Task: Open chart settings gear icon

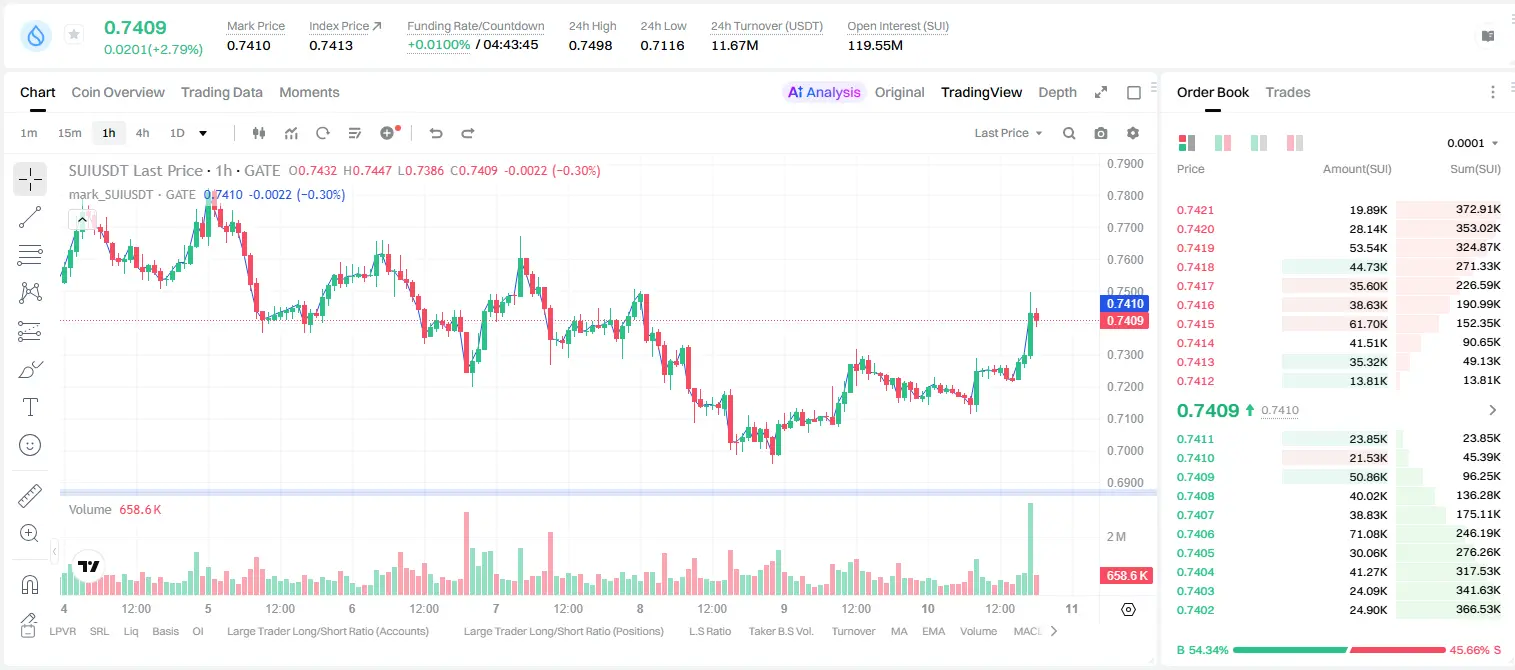Action: (x=1133, y=133)
